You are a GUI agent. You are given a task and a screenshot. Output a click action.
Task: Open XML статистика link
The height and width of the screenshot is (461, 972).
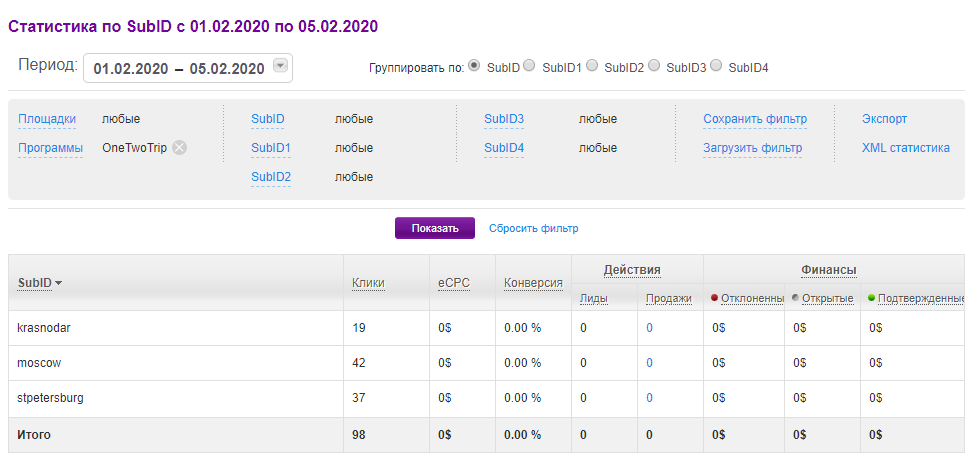905,148
